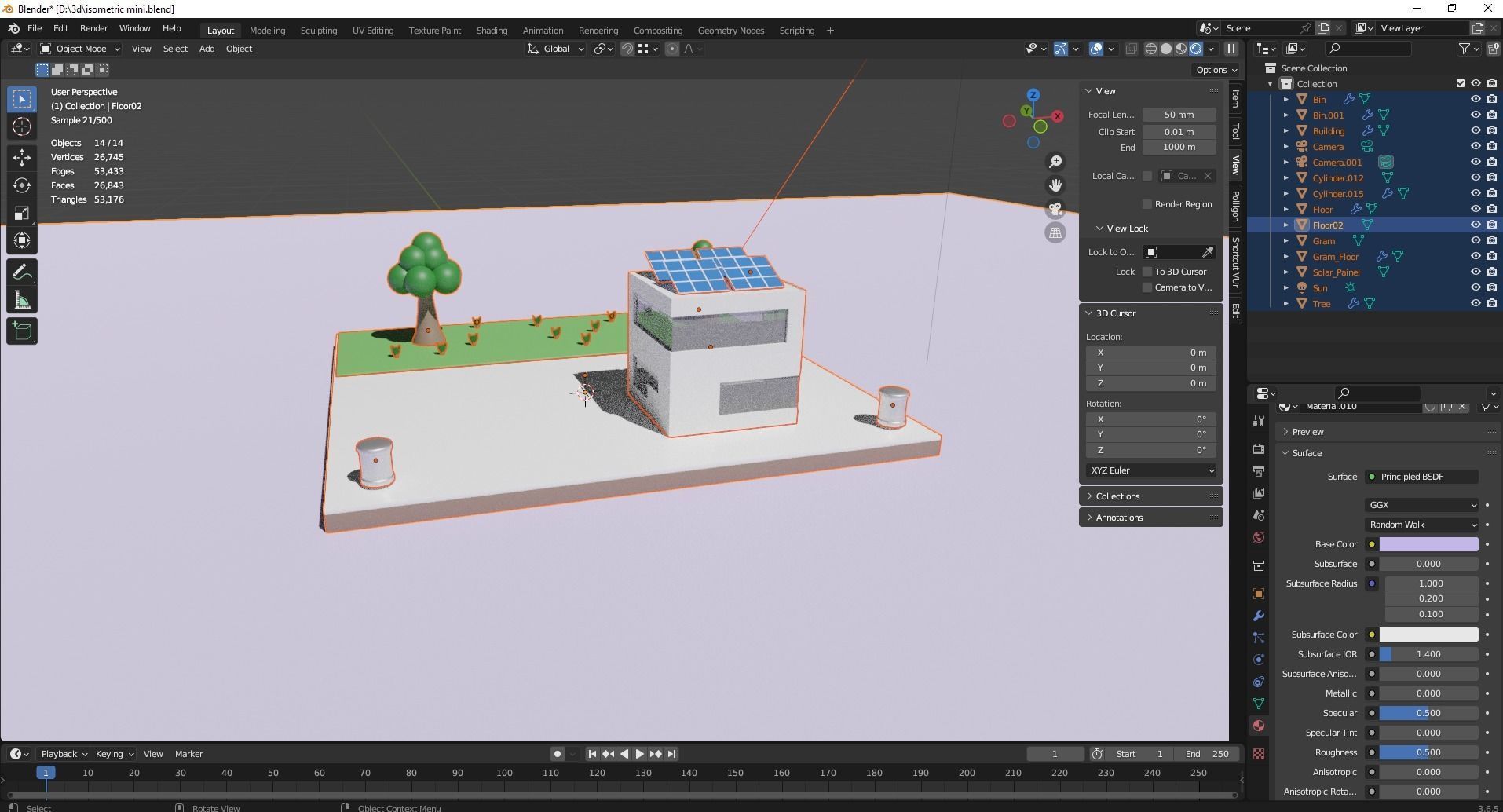Open the XYZ Euler rotation mode dropdown
Viewport: 1503px width, 812px height.
click(x=1151, y=470)
